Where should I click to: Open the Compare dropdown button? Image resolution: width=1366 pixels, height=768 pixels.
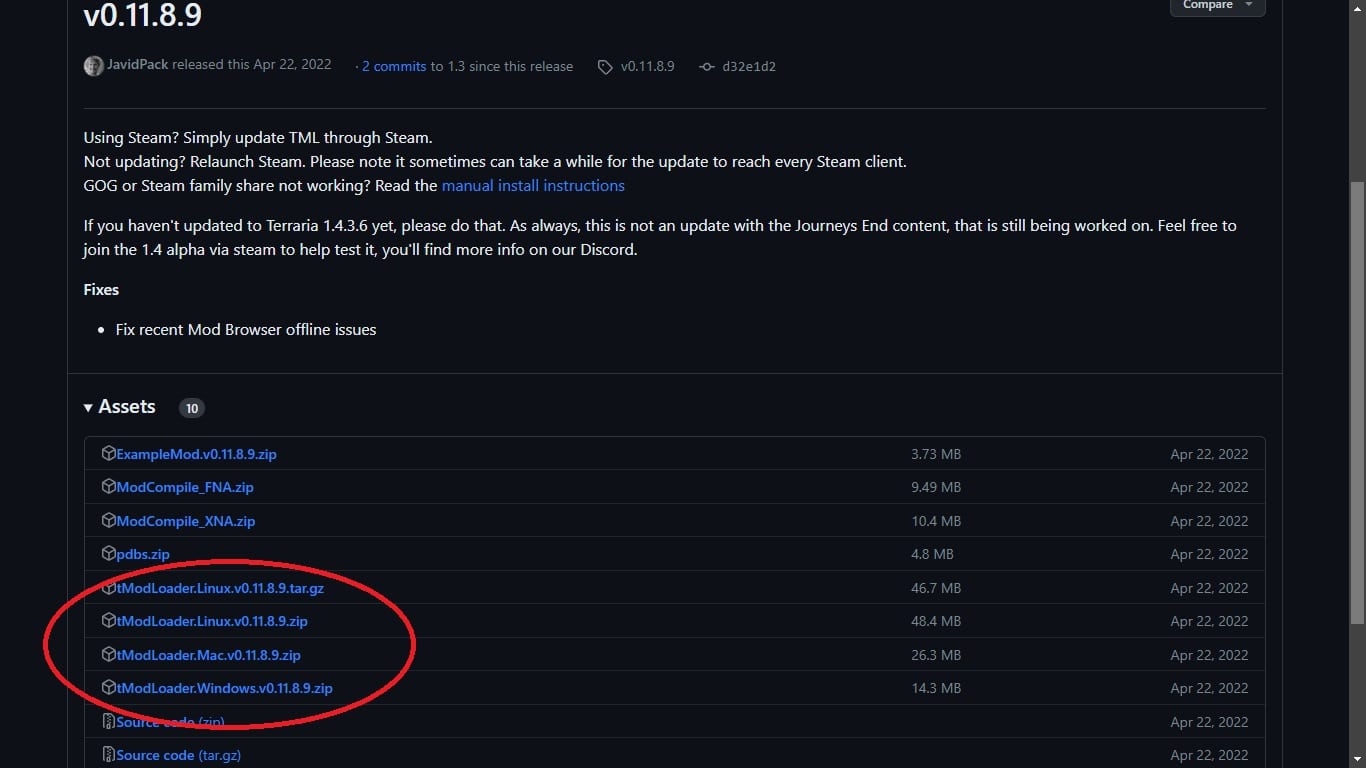[1217, 5]
